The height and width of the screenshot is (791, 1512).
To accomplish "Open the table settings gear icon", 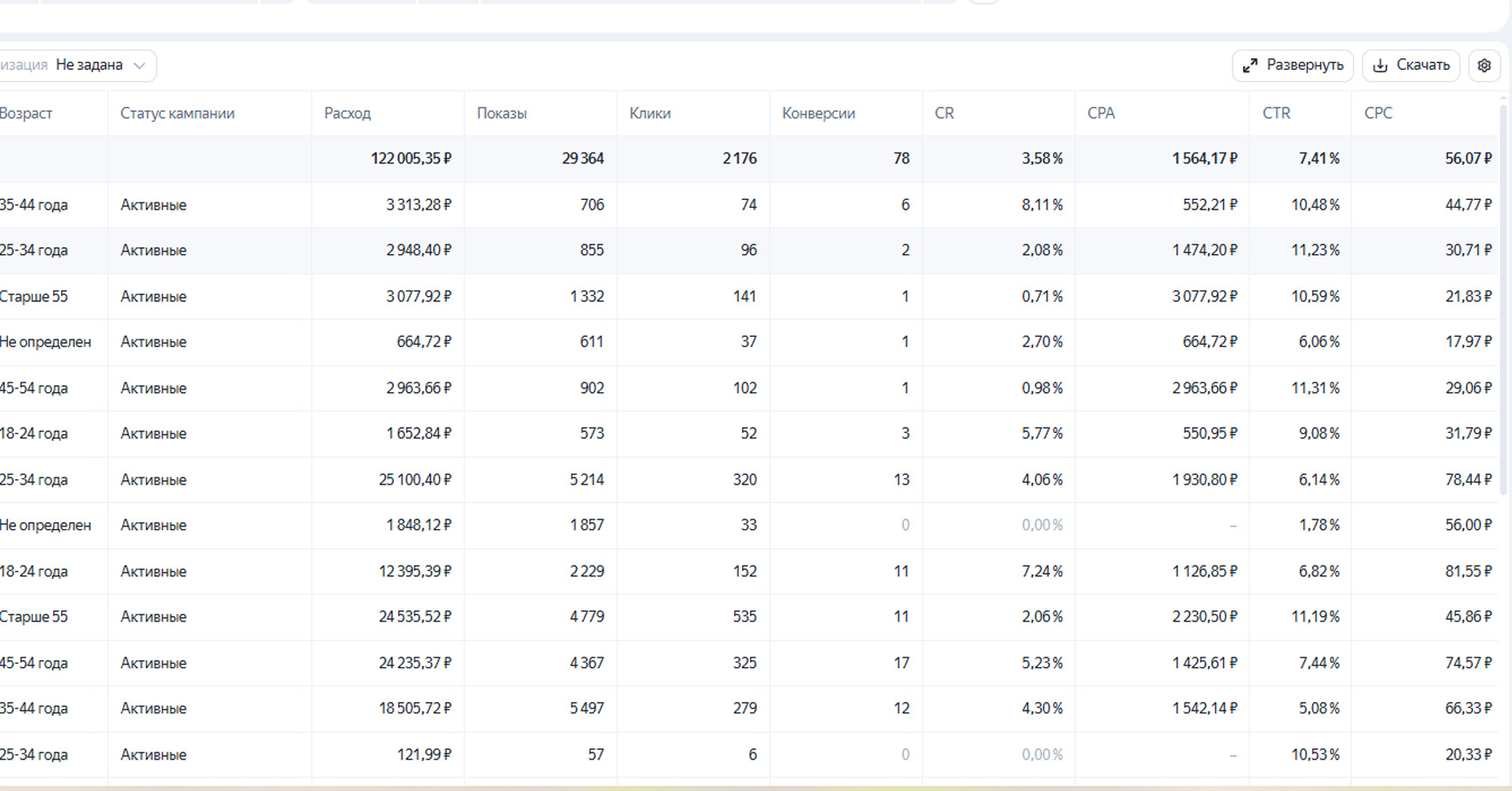I will [x=1484, y=65].
